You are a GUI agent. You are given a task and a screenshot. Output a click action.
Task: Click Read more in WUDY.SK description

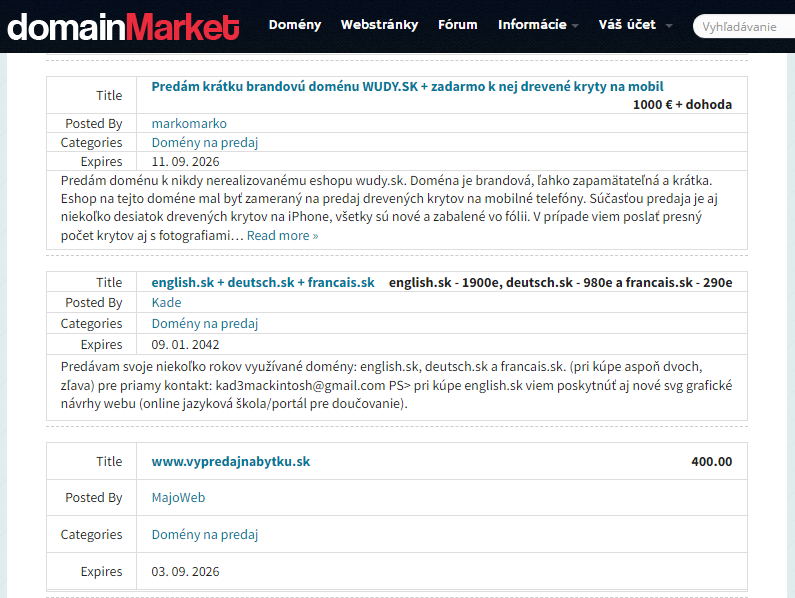pyautogui.click(x=282, y=235)
